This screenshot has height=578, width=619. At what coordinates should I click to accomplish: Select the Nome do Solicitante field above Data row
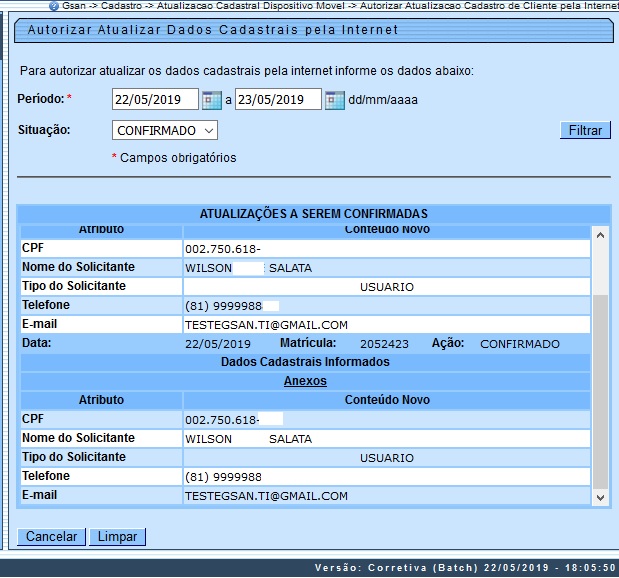coord(386,268)
